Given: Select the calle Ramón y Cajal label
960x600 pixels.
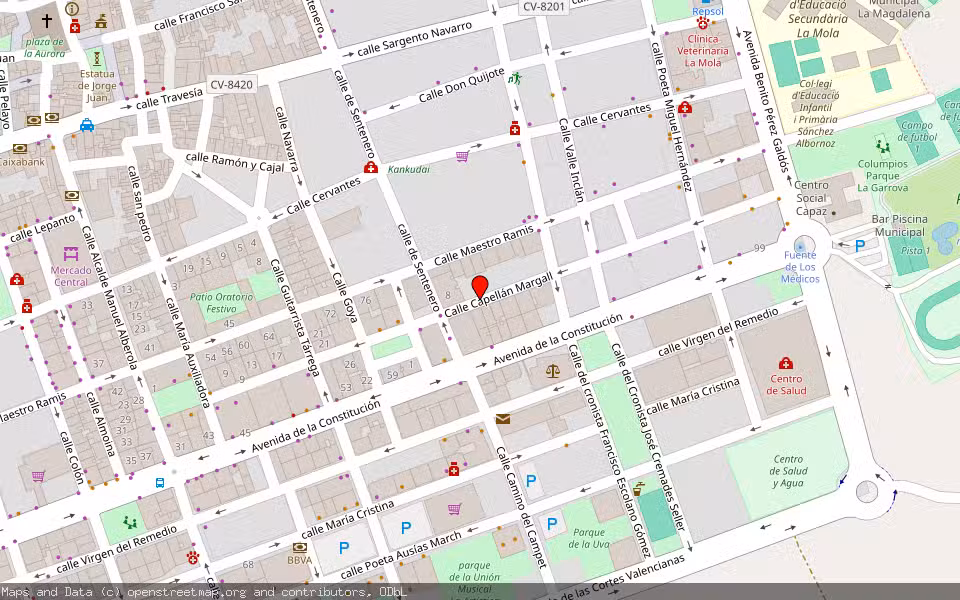Looking at the screenshot, I should [234, 162].
